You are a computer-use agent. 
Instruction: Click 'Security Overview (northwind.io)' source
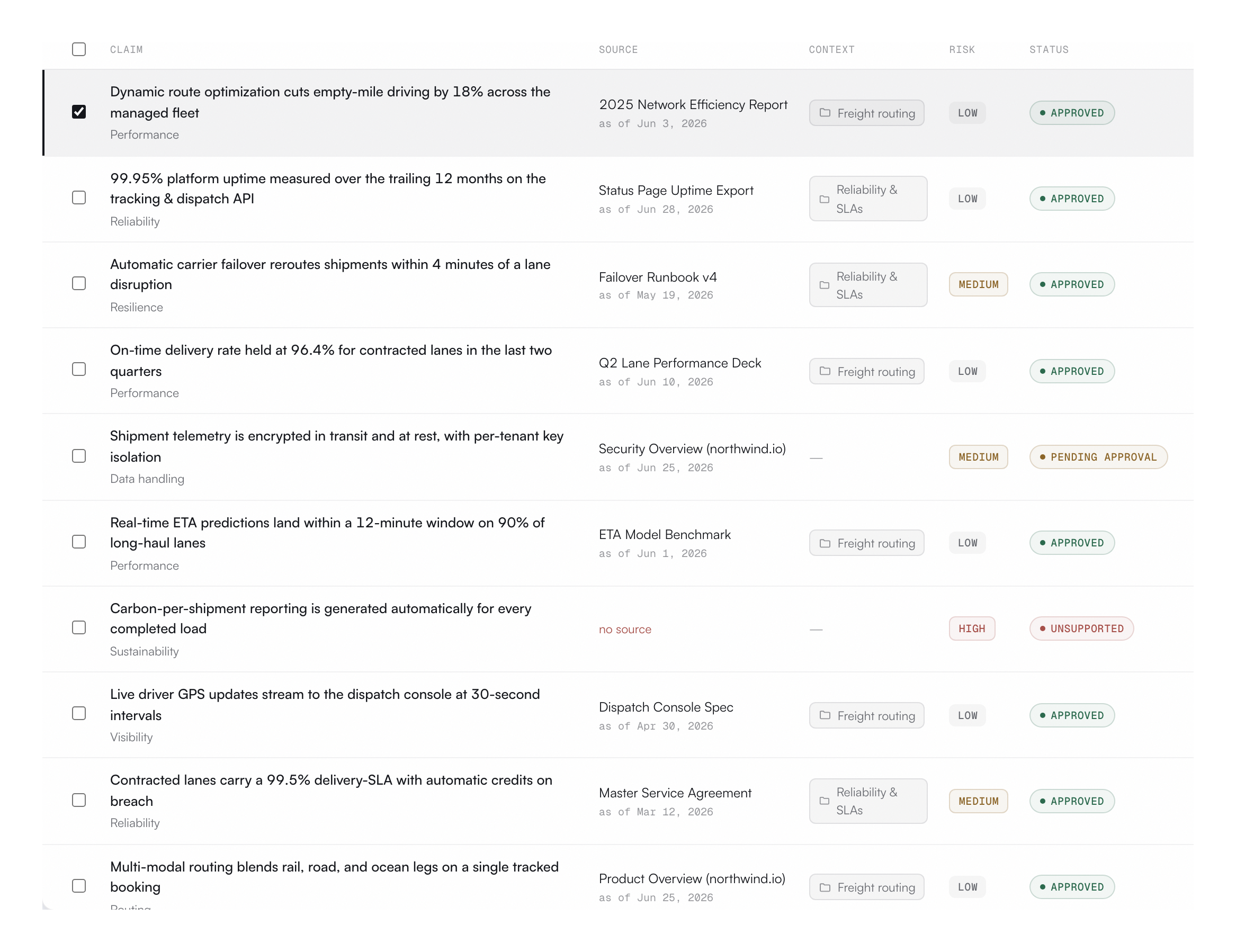(x=692, y=449)
